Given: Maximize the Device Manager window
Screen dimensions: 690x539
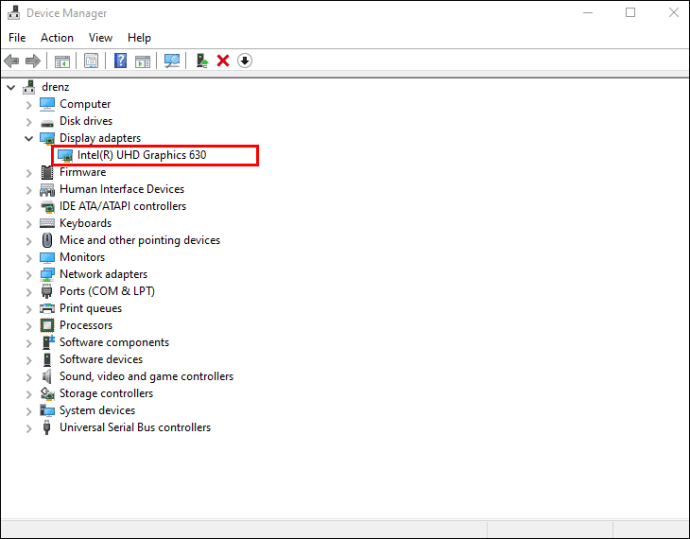Looking at the screenshot, I should tap(630, 13).
